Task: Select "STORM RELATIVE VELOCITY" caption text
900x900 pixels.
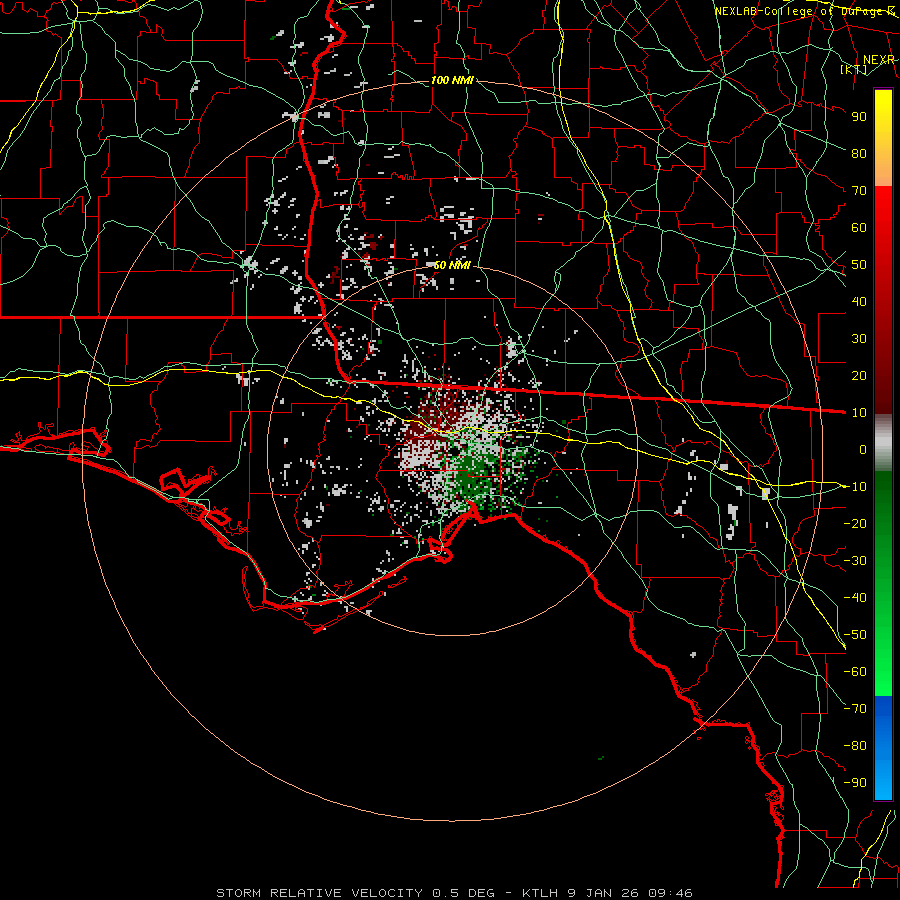Action: point(319,893)
